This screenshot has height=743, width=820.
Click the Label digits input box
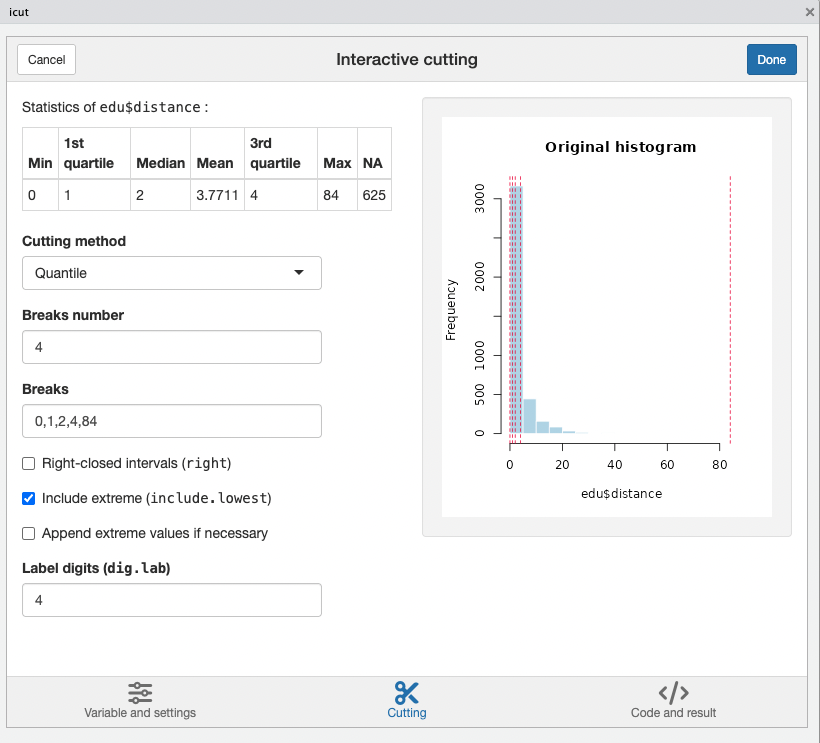pos(171,600)
